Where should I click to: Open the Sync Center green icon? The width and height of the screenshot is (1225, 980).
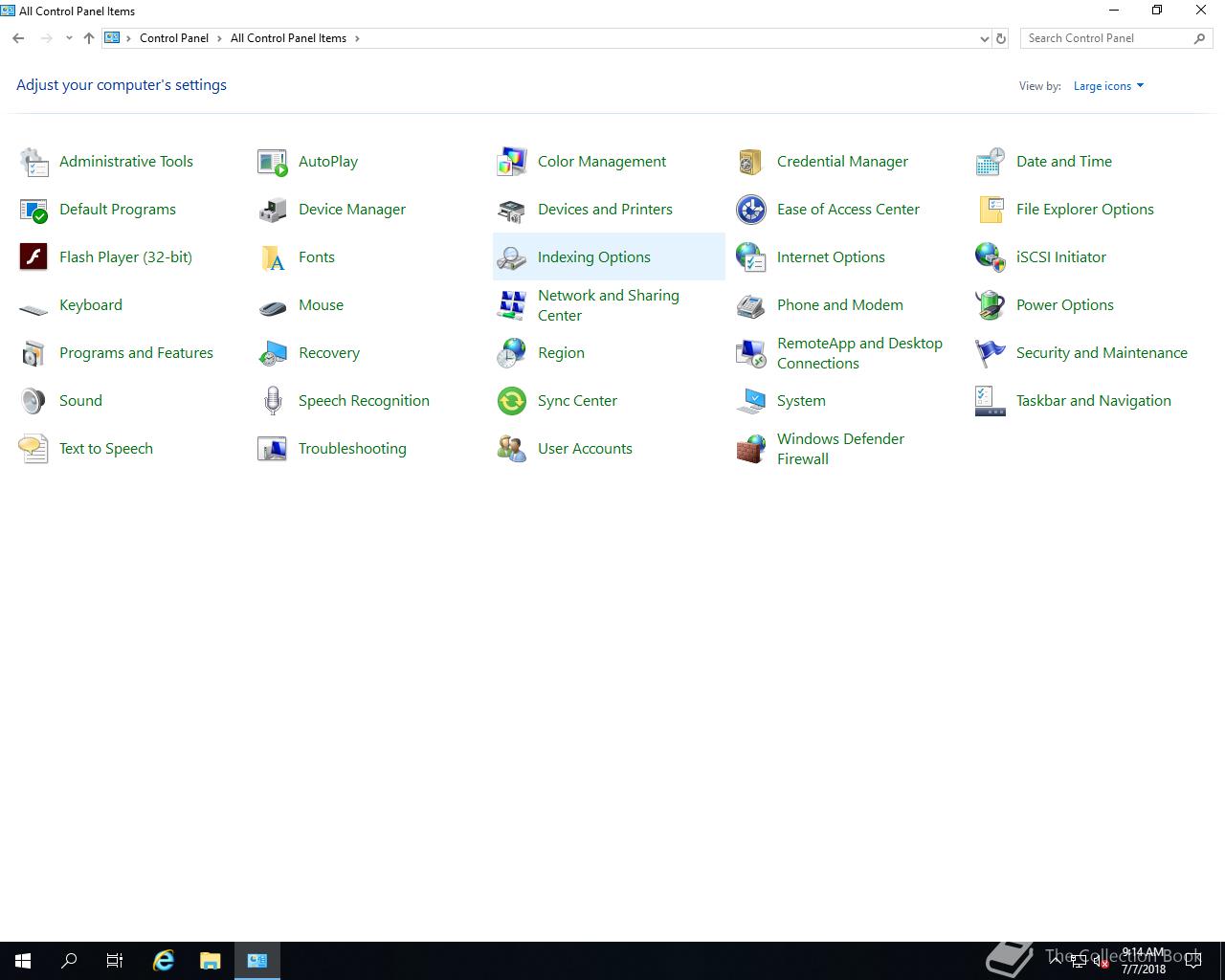(512, 401)
